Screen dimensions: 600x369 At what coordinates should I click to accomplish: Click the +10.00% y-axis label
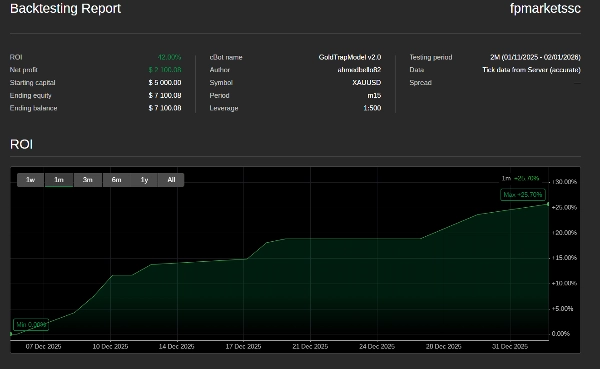[564, 283]
